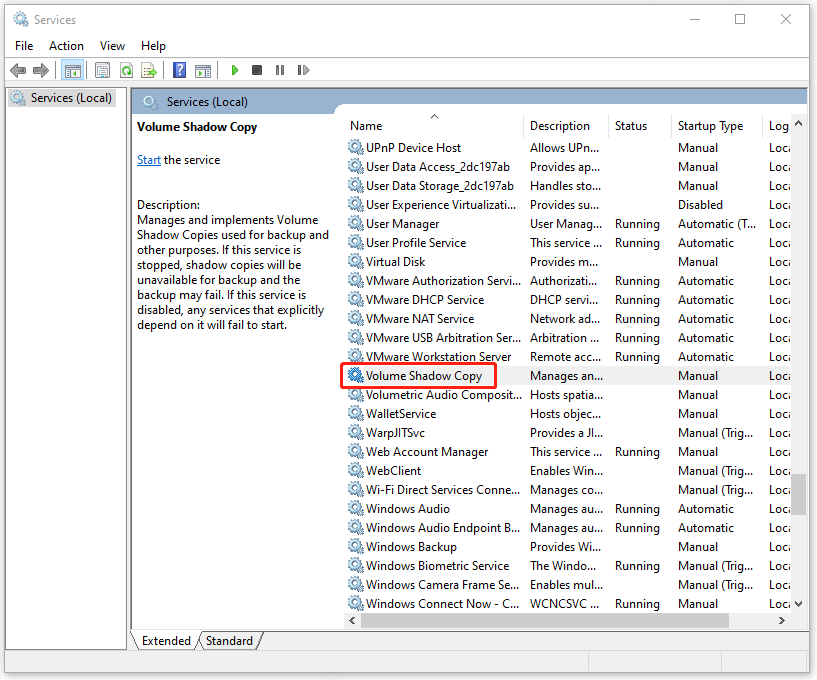Click gear icon beside Windows Backup
Viewport: 817px width, 680px height.
tap(356, 546)
